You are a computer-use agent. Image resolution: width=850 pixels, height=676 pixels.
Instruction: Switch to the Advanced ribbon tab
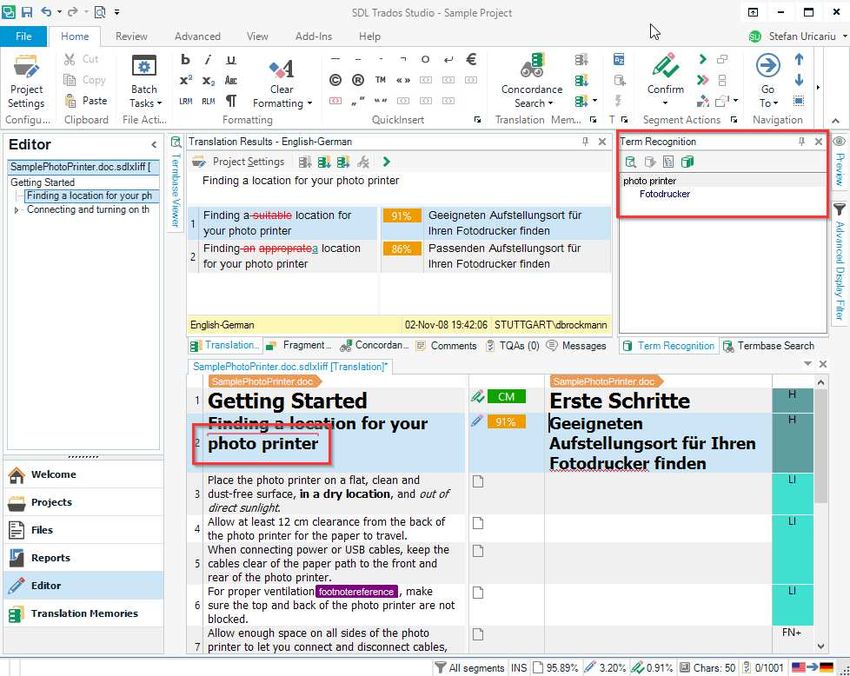click(x=197, y=36)
